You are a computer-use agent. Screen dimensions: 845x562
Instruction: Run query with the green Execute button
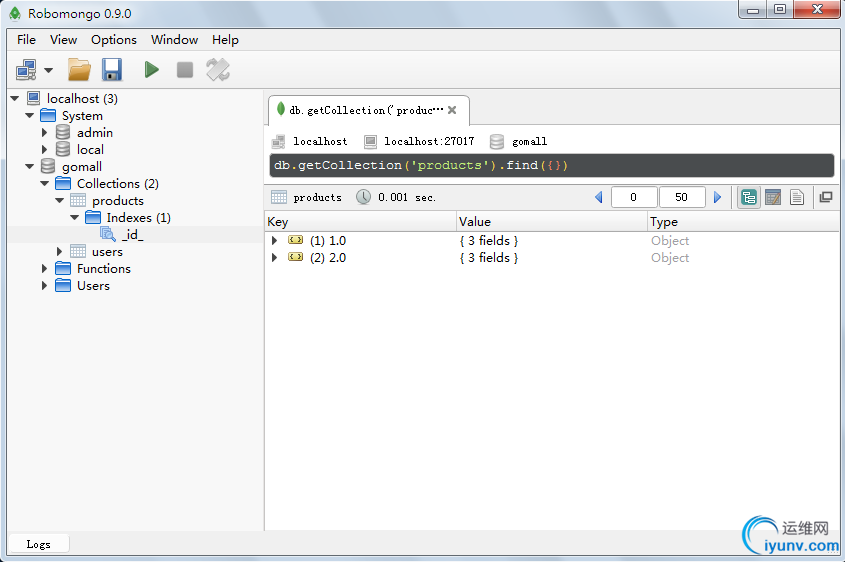151,70
